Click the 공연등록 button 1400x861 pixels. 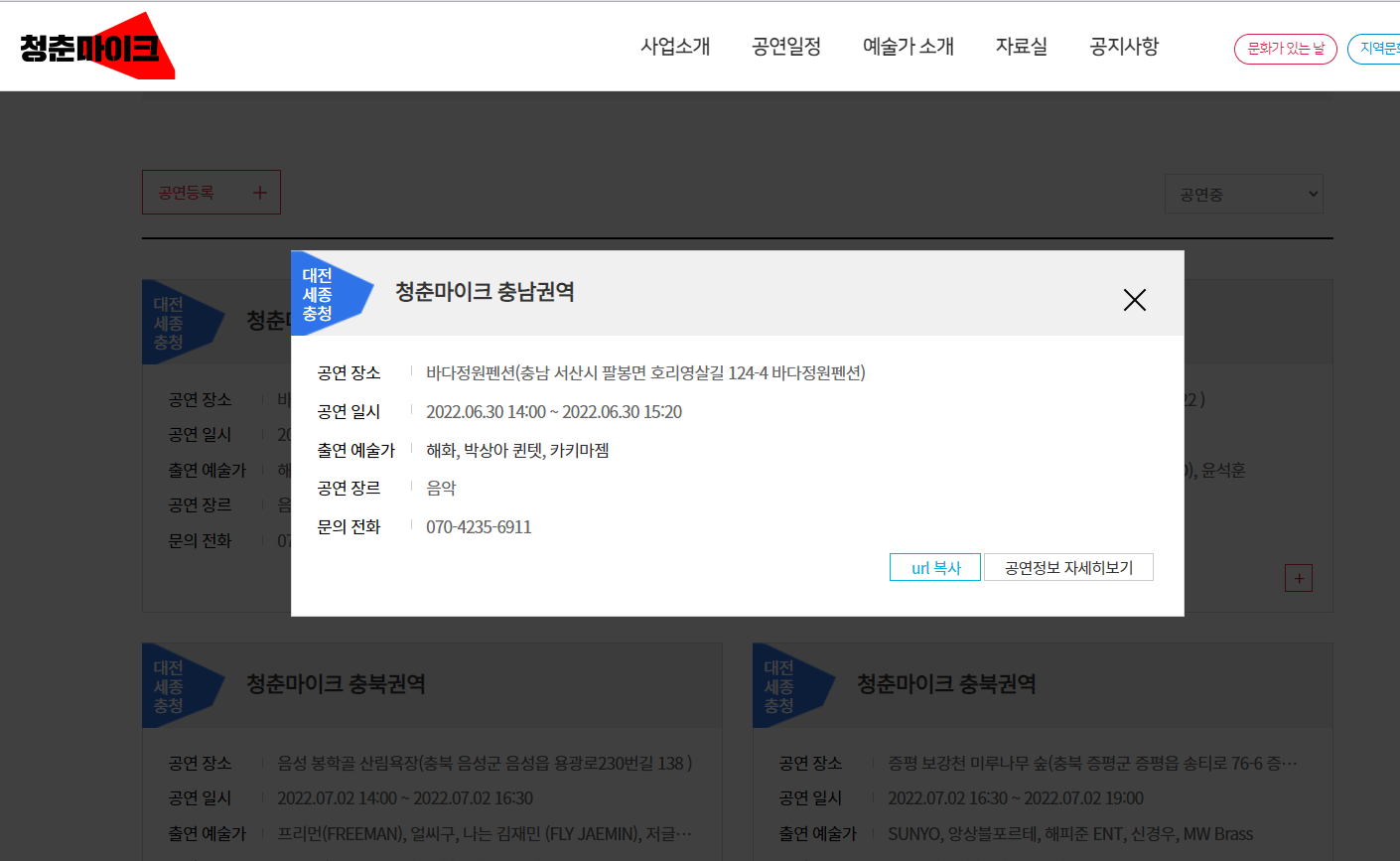coord(211,193)
